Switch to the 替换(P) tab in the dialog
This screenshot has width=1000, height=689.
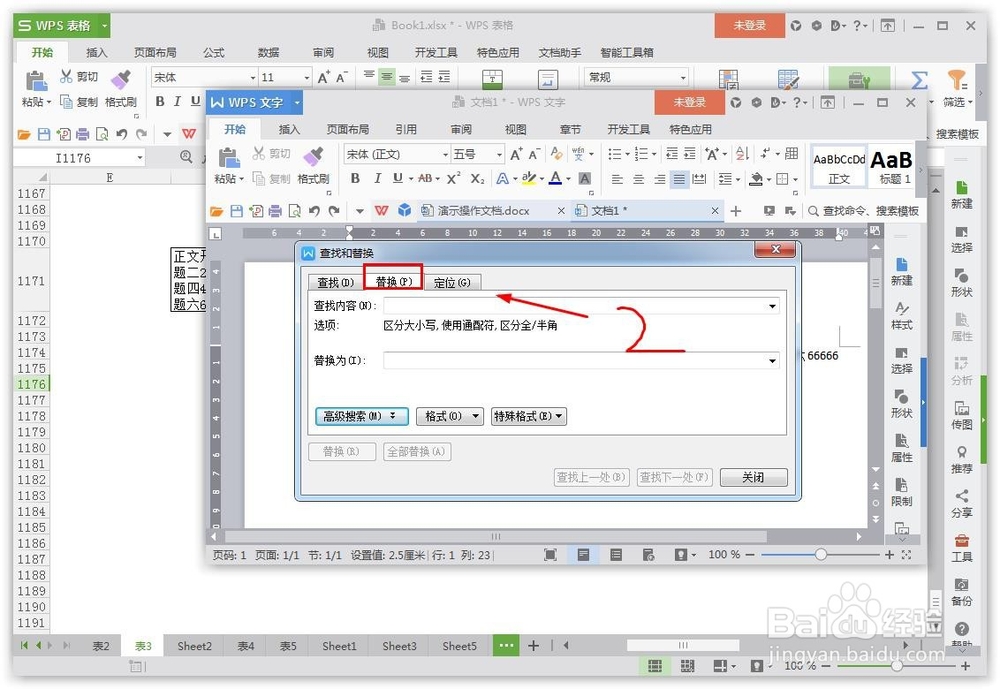(393, 281)
